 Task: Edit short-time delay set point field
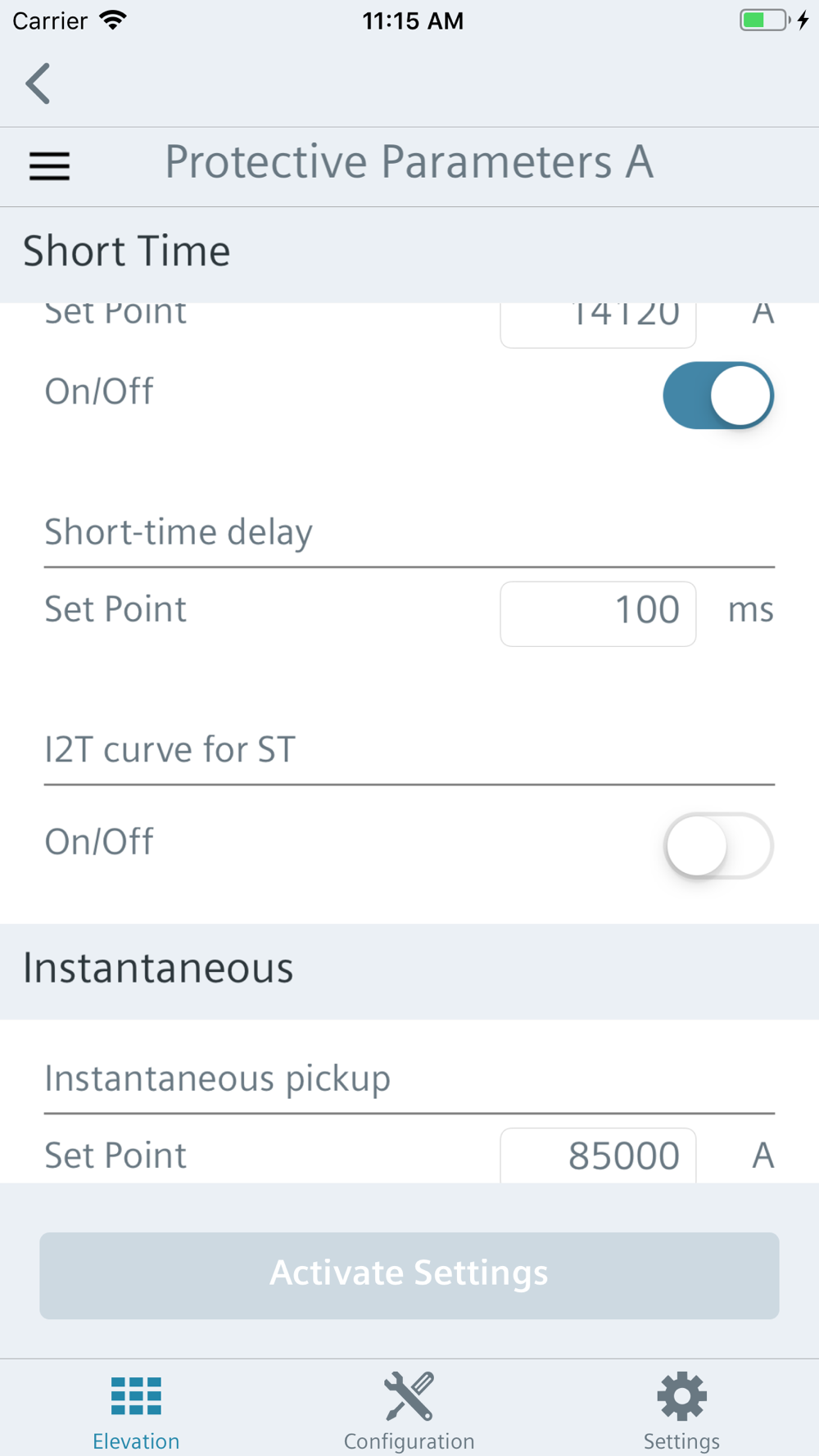click(598, 613)
